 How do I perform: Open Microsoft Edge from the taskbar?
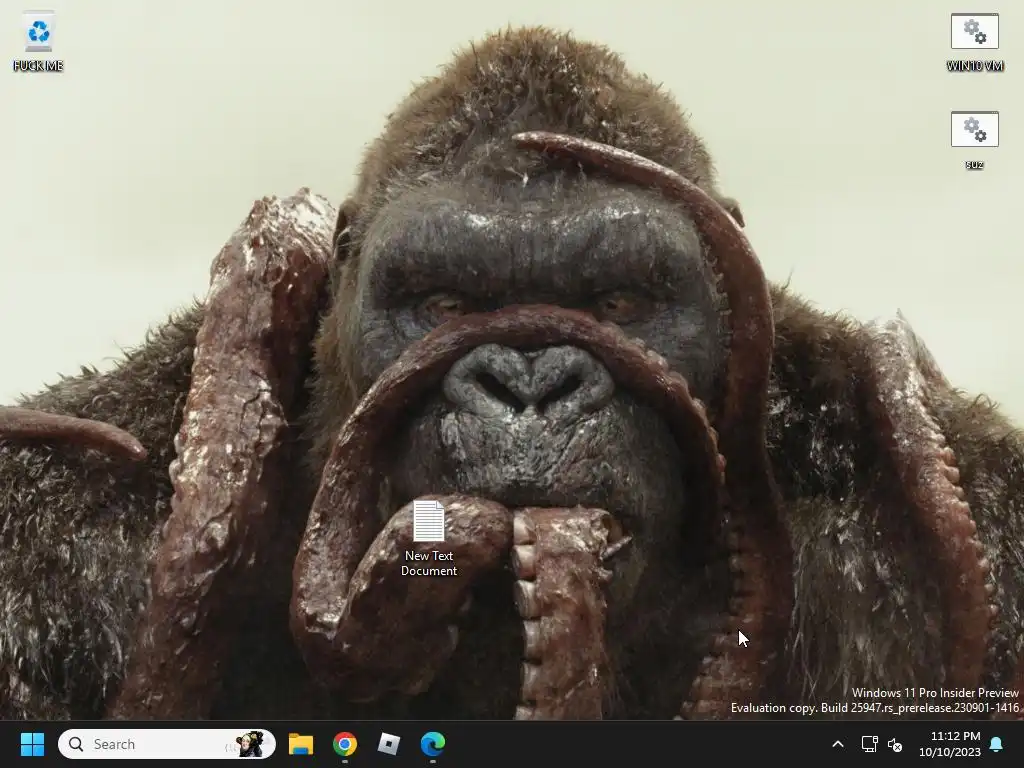pyautogui.click(x=432, y=744)
